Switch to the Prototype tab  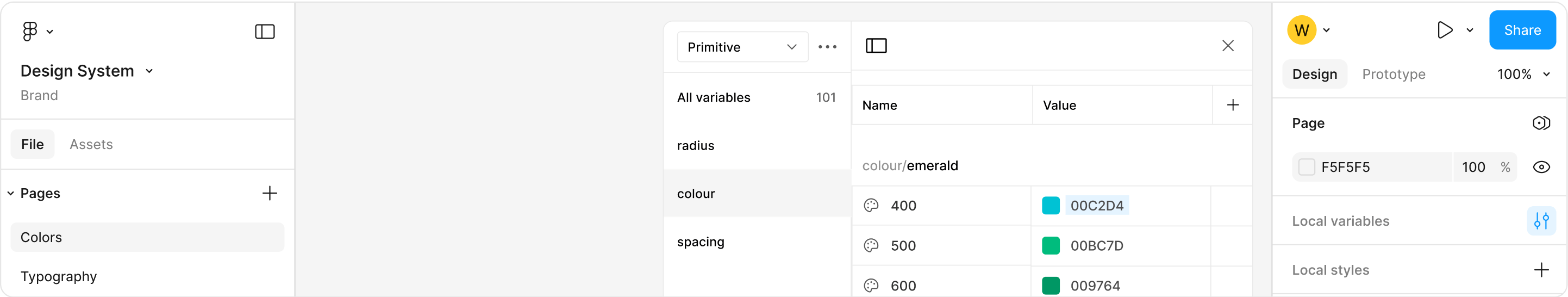pyautogui.click(x=1394, y=74)
